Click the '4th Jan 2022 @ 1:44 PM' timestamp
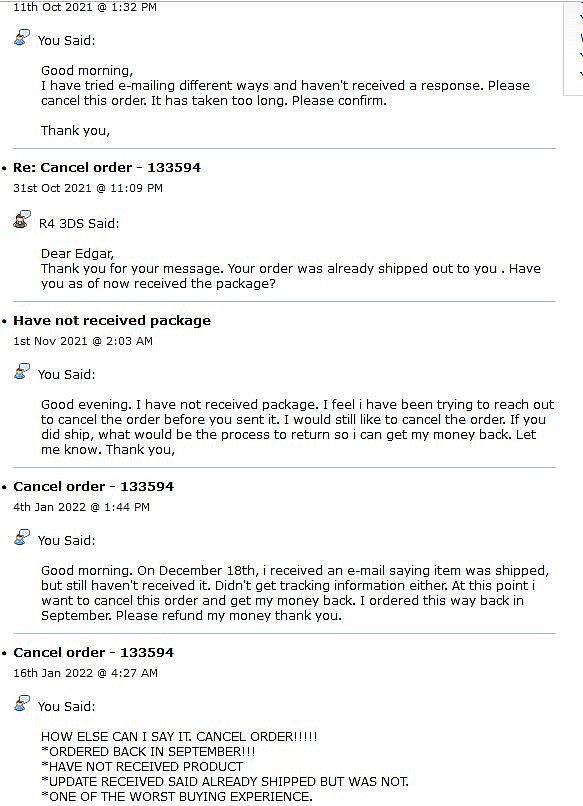The width and height of the screenshot is (583, 806). pyautogui.click(x=81, y=507)
